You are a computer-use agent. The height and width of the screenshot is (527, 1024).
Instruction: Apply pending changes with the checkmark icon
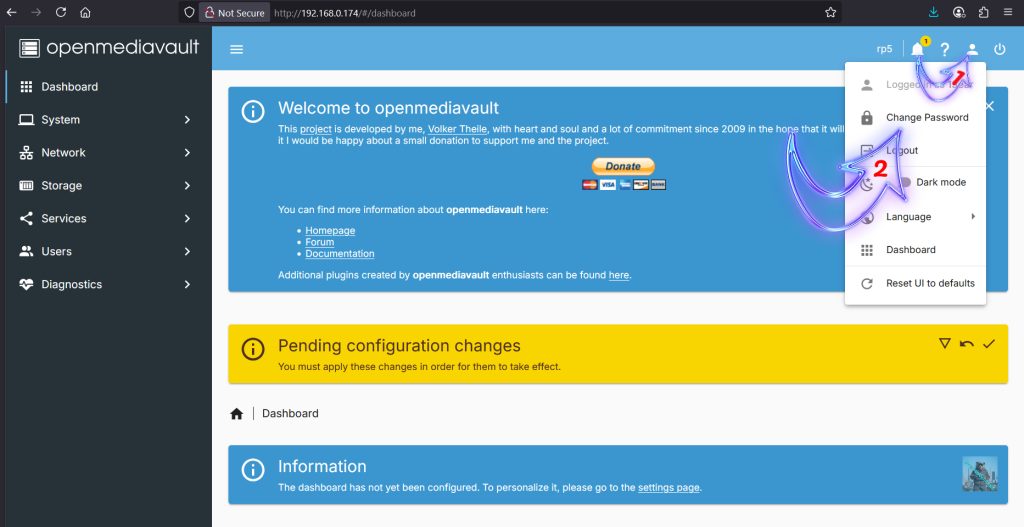989,343
